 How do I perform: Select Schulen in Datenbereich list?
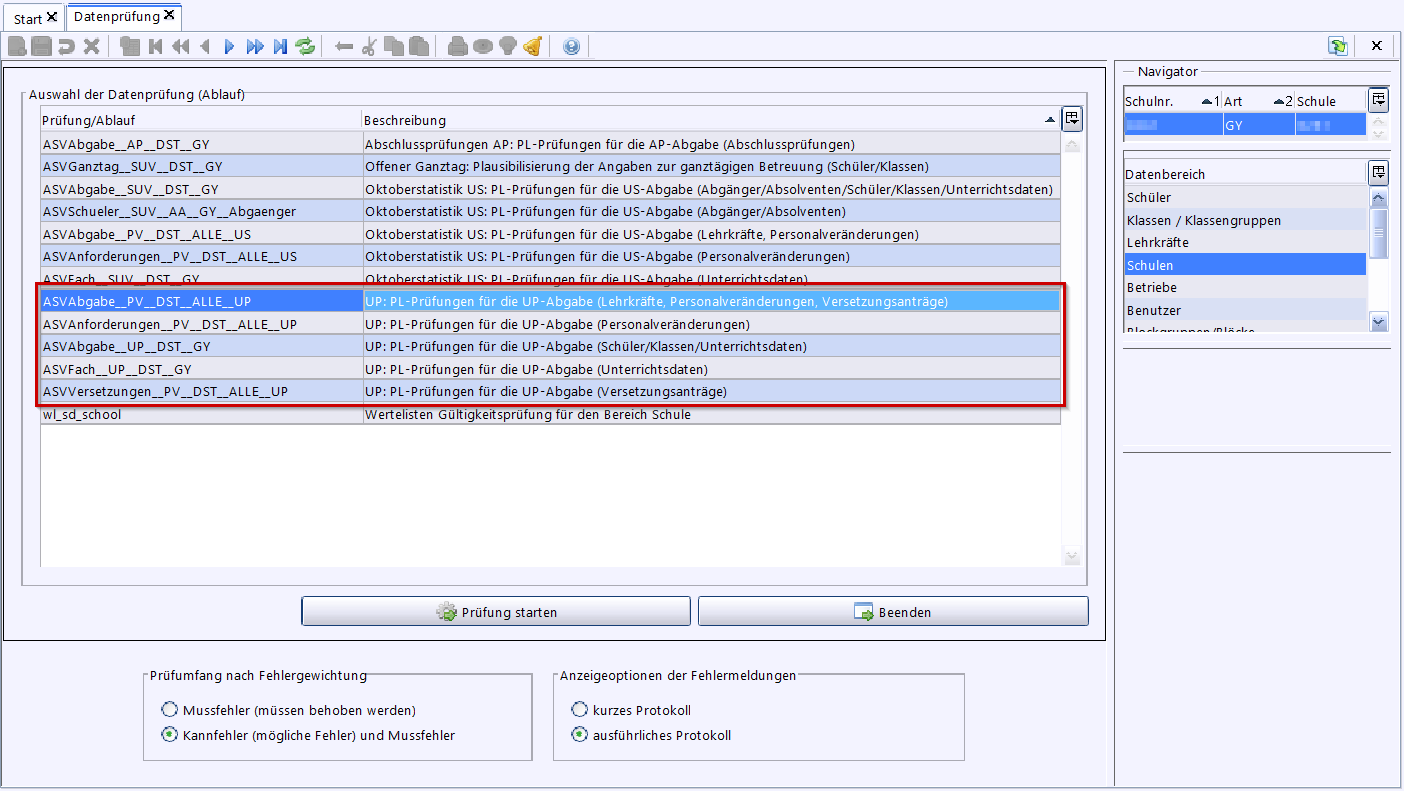click(x=1245, y=265)
